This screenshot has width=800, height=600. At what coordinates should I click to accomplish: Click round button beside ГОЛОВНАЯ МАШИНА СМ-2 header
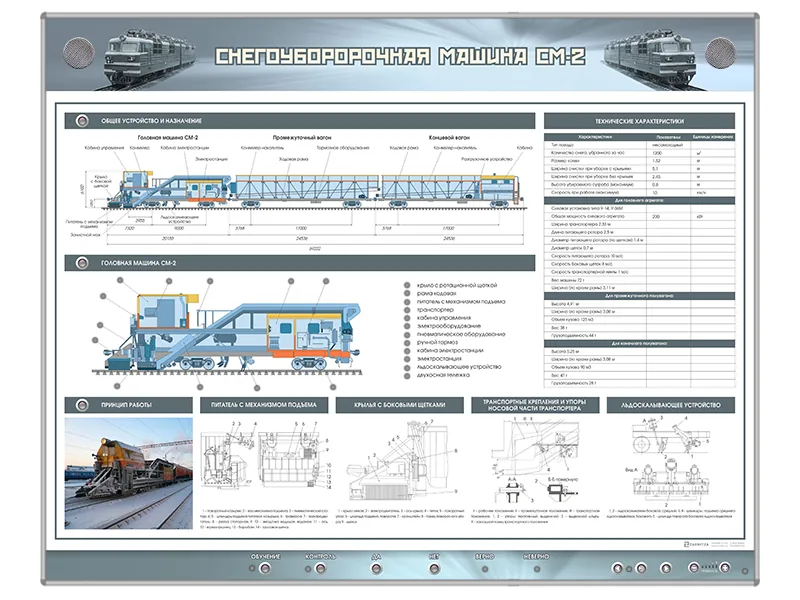pyautogui.click(x=82, y=263)
